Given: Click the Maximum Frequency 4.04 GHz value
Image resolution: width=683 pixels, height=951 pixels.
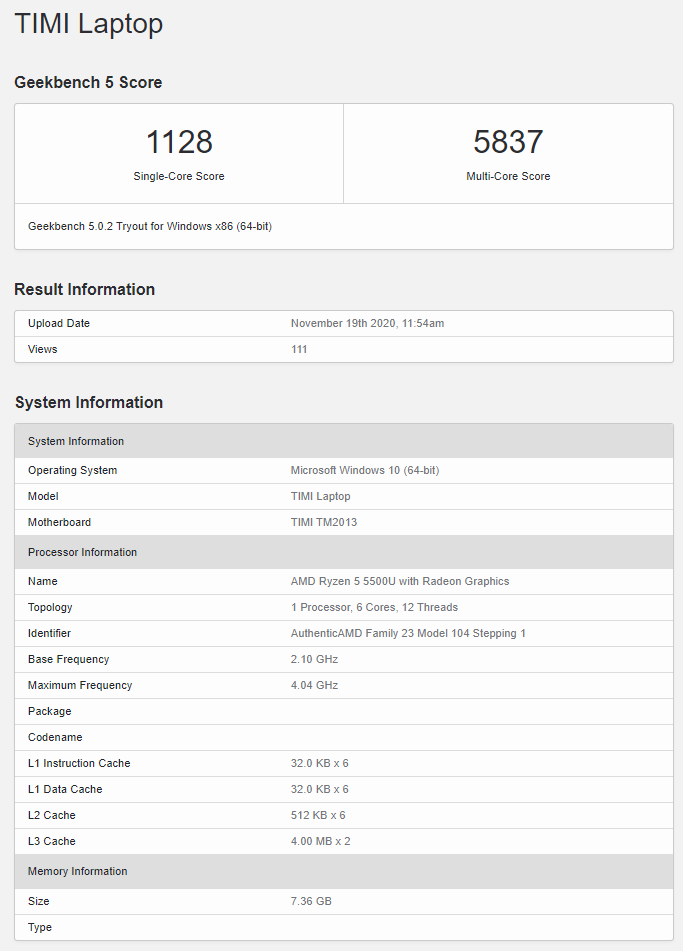Looking at the screenshot, I should 314,685.
